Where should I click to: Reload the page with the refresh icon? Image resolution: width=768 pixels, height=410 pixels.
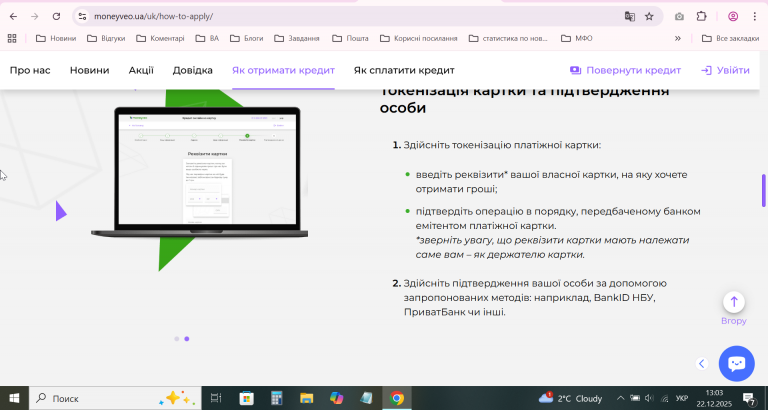coord(56,16)
